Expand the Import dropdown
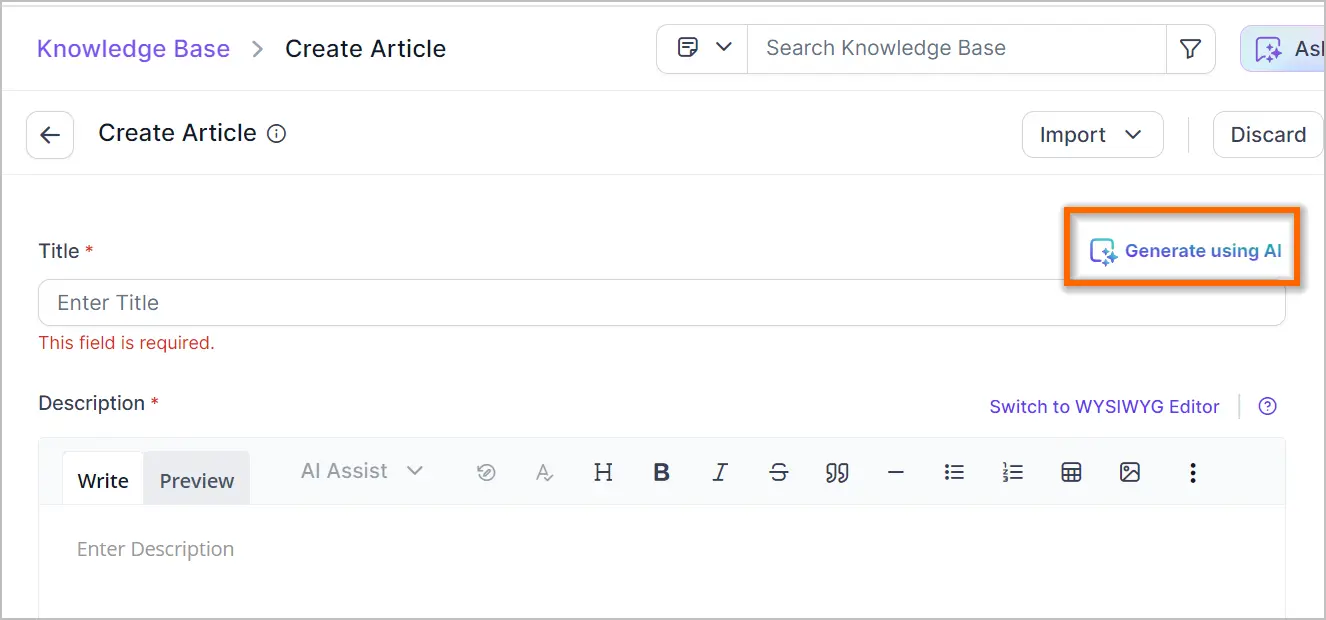Viewport: 1326px width, 620px height. tap(1092, 135)
